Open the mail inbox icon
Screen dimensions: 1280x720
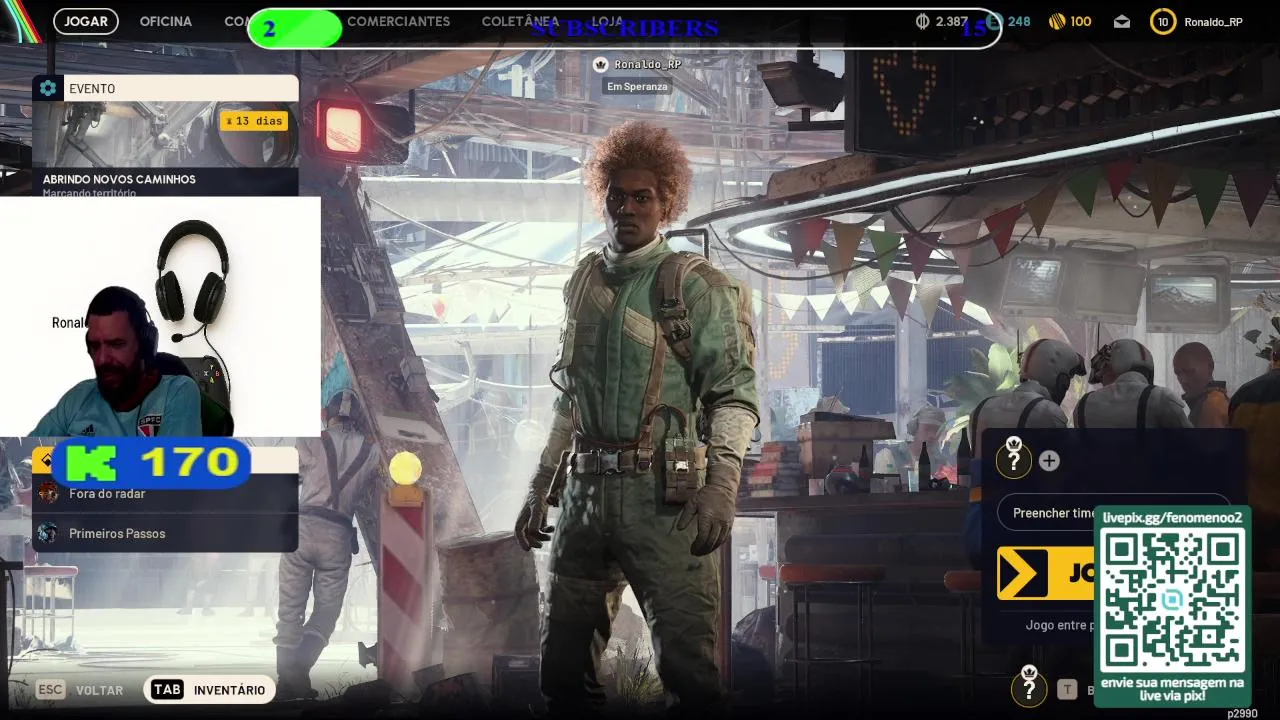click(1122, 21)
